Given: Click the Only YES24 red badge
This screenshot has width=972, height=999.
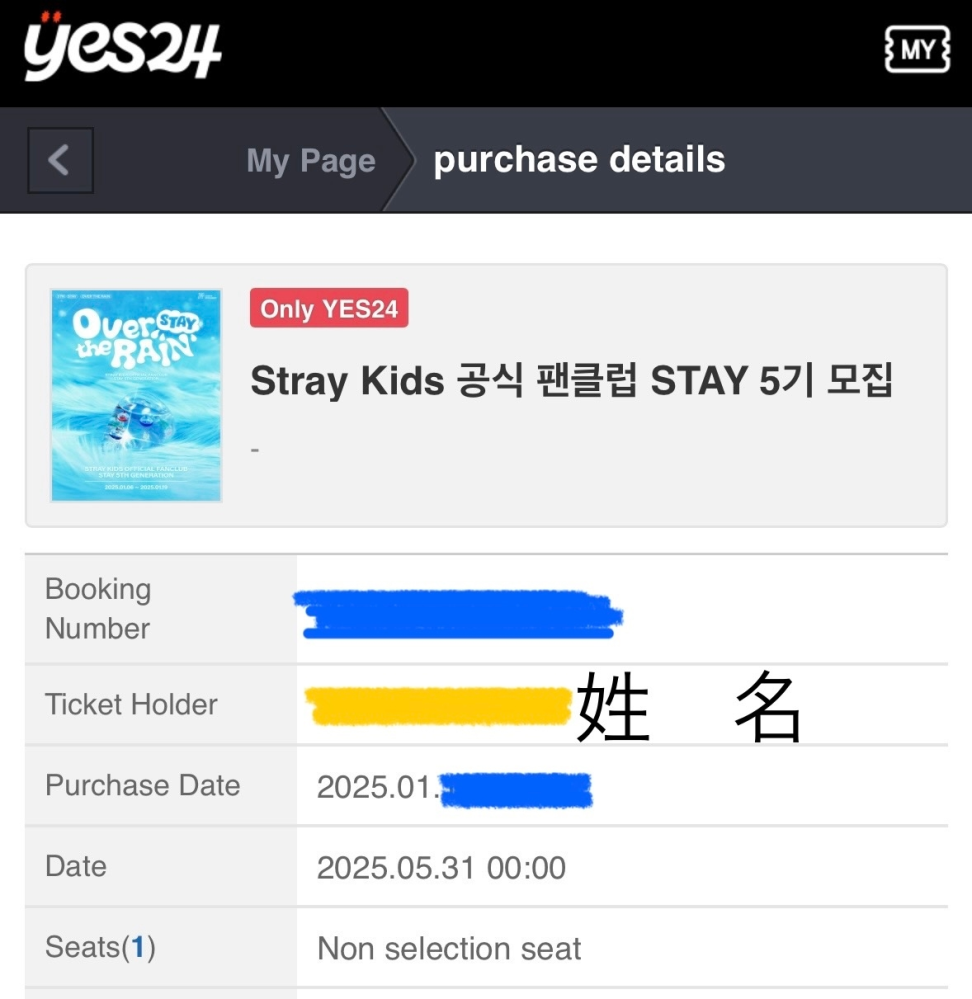Looking at the screenshot, I should click(329, 308).
